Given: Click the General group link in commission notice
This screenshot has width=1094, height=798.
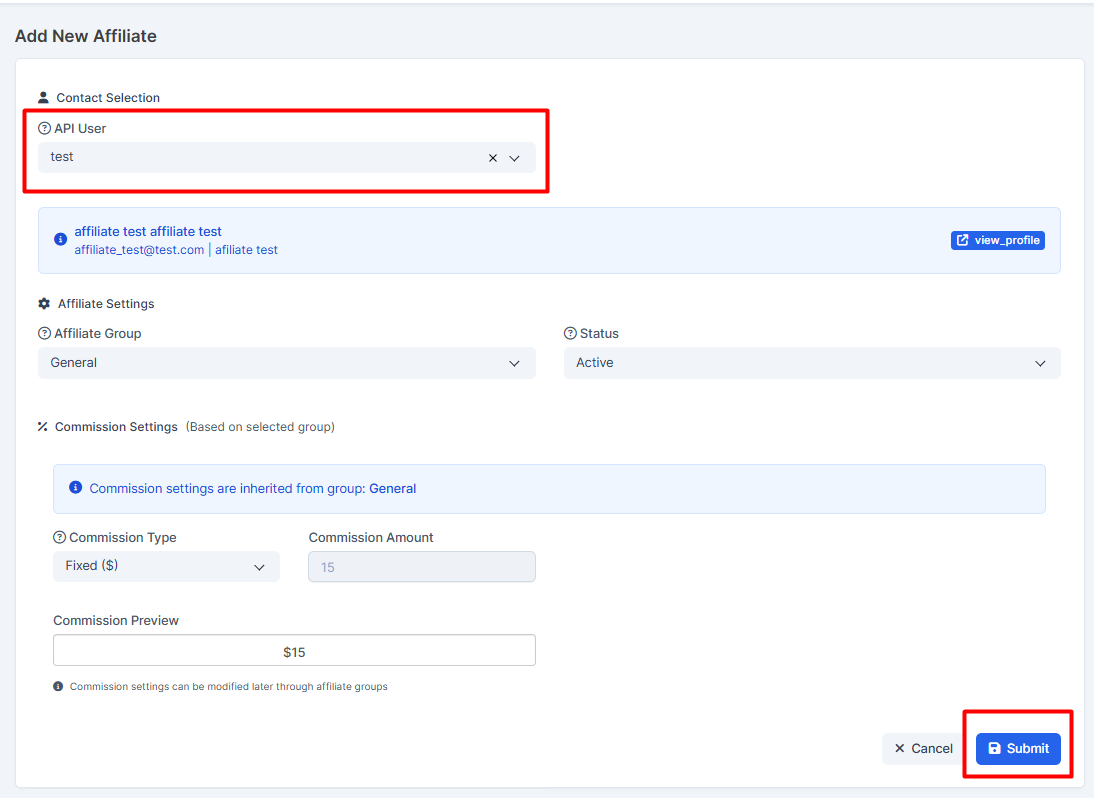Looking at the screenshot, I should click(392, 489).
